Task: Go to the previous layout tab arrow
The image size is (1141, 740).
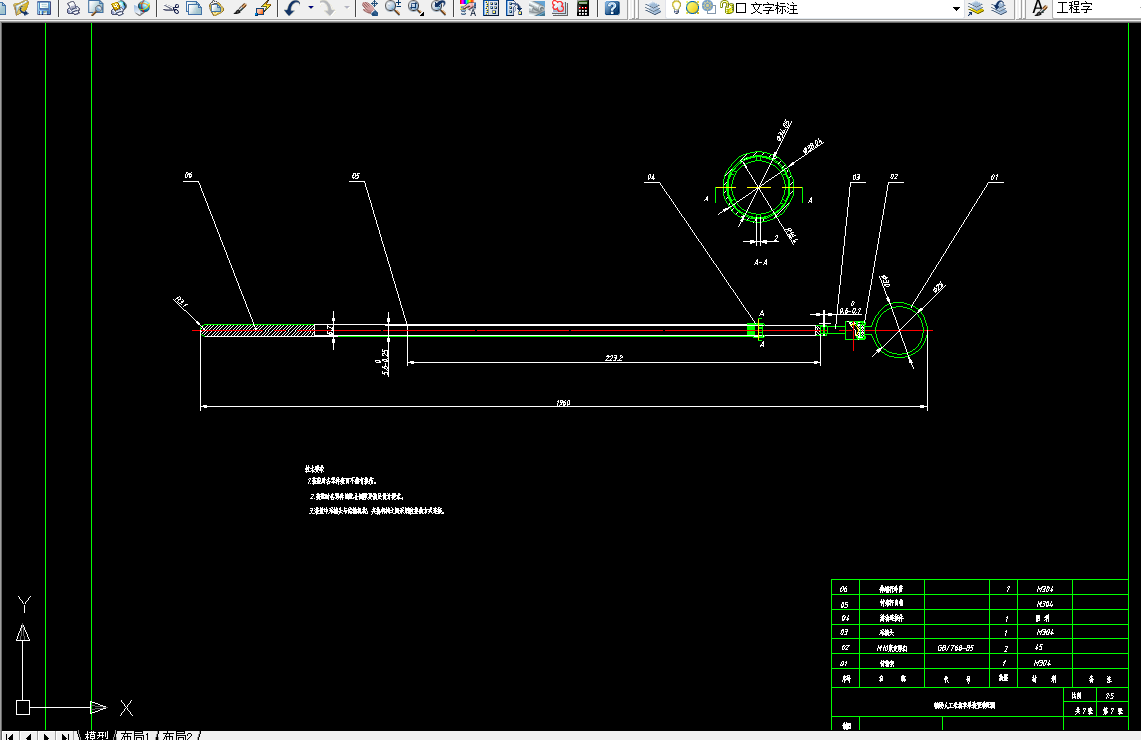Action: point(28,736)
